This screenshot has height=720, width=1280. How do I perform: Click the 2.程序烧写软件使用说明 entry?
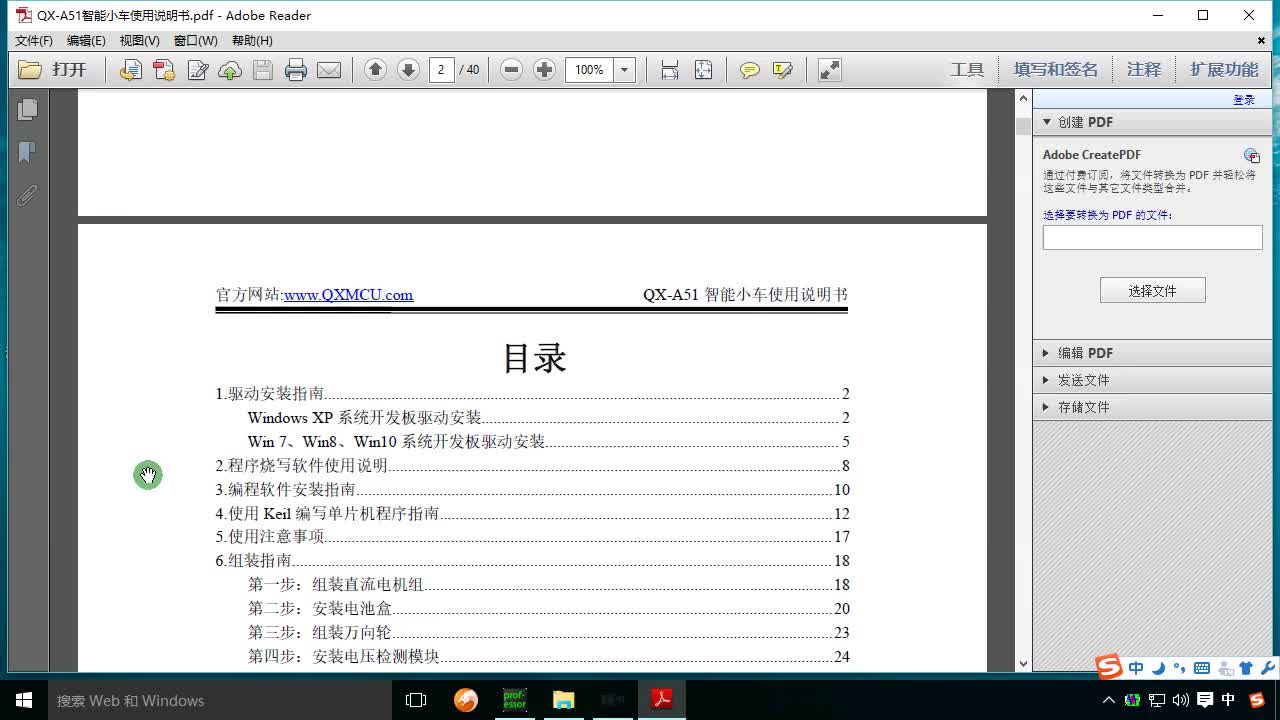532,466
